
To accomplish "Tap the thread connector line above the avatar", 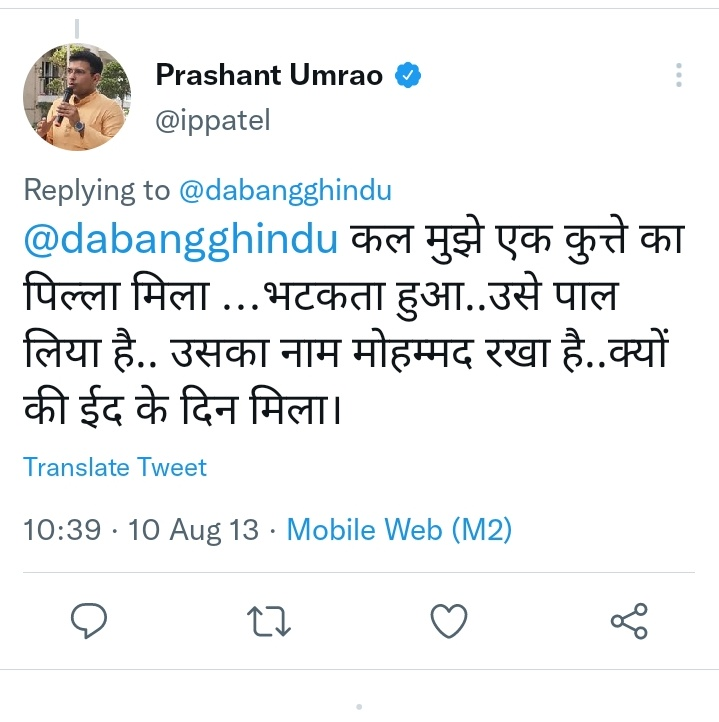I will [76, 26].
